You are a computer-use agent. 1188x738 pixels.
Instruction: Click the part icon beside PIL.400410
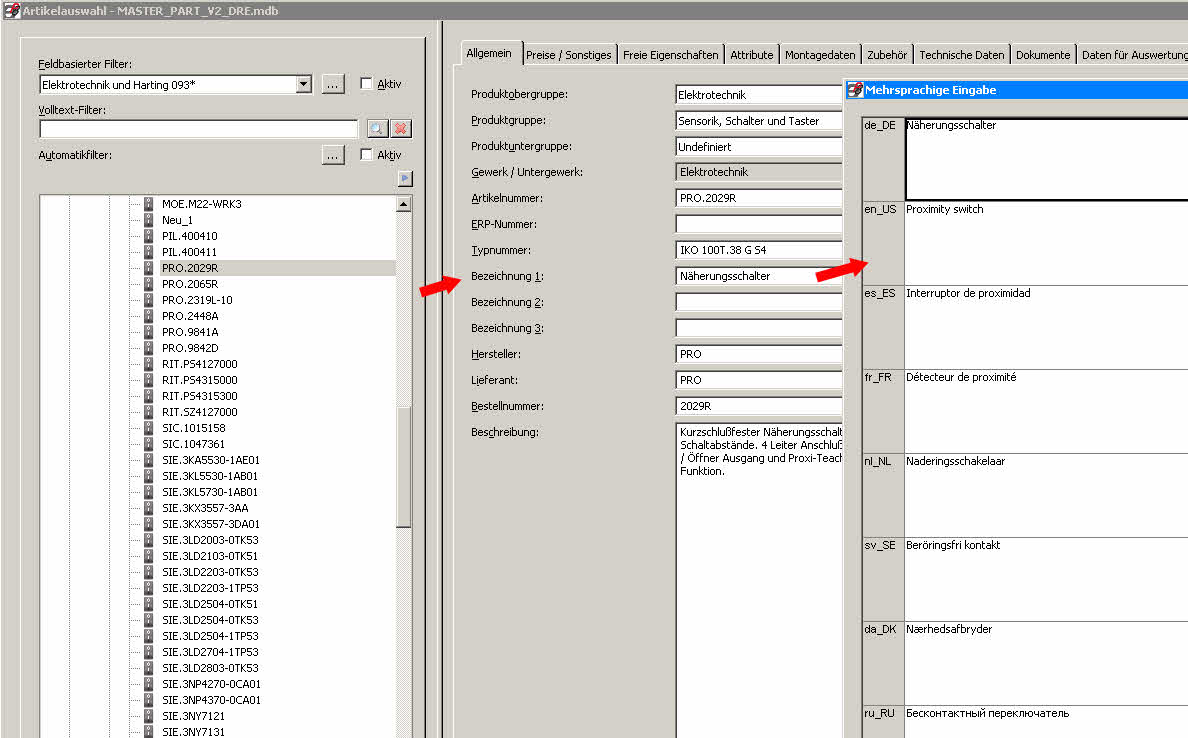pos(149,236)
